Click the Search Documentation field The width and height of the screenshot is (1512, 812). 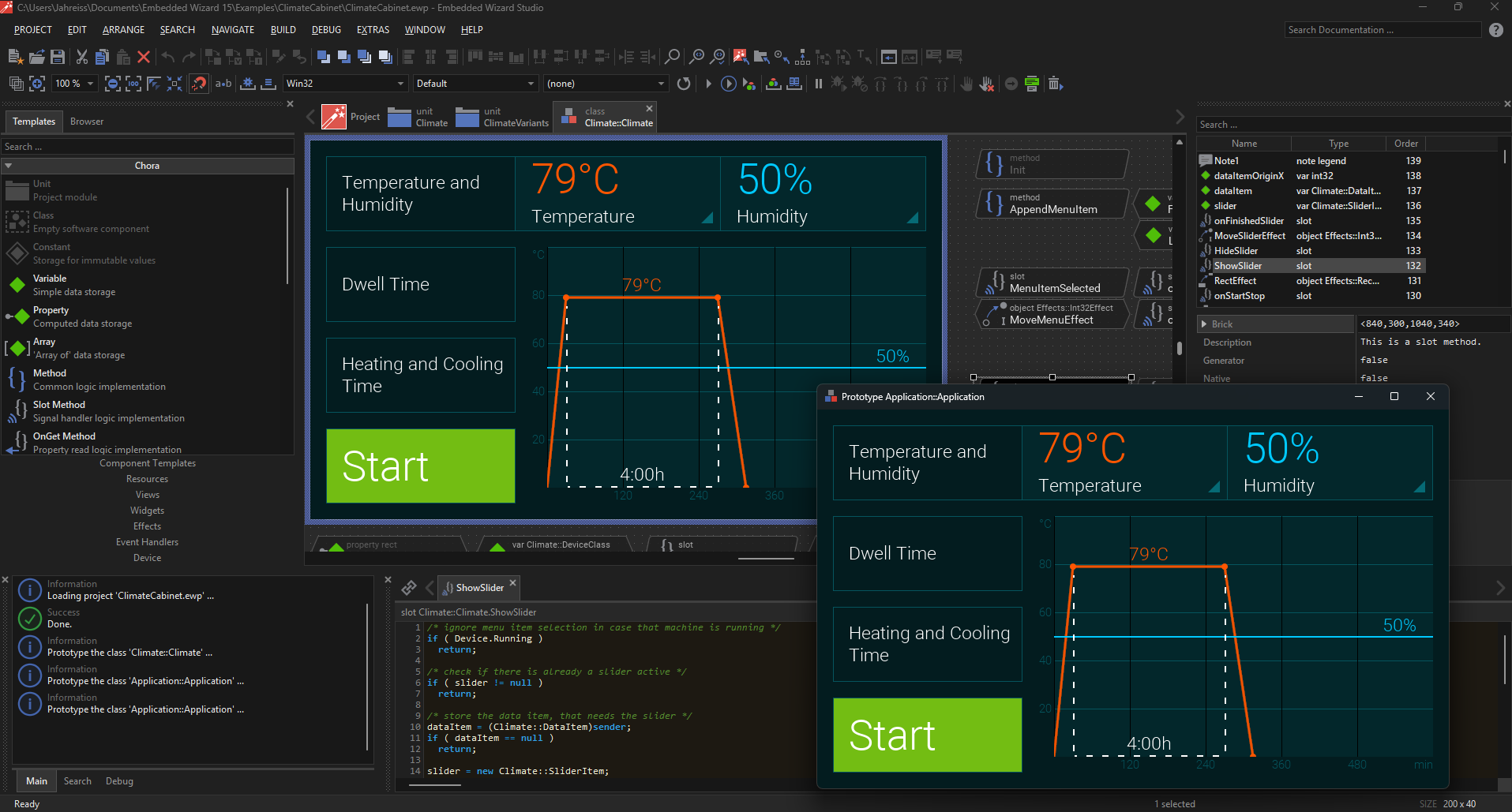(1383, 30)
